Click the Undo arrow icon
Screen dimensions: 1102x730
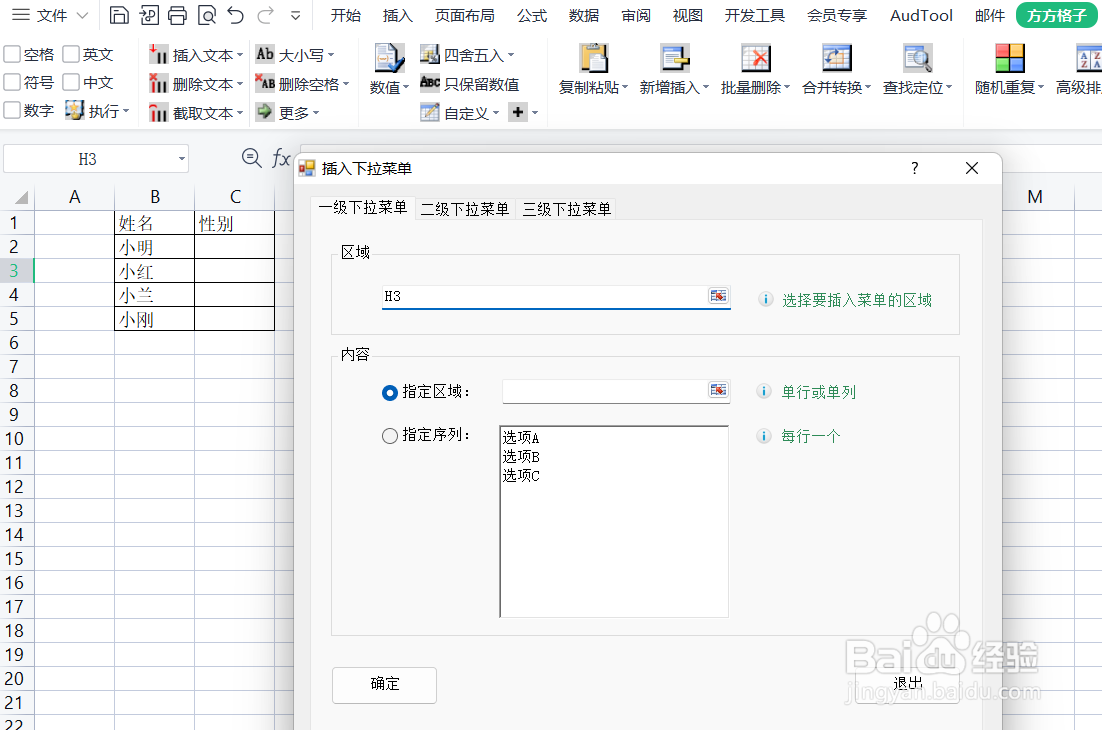point(235,15)
